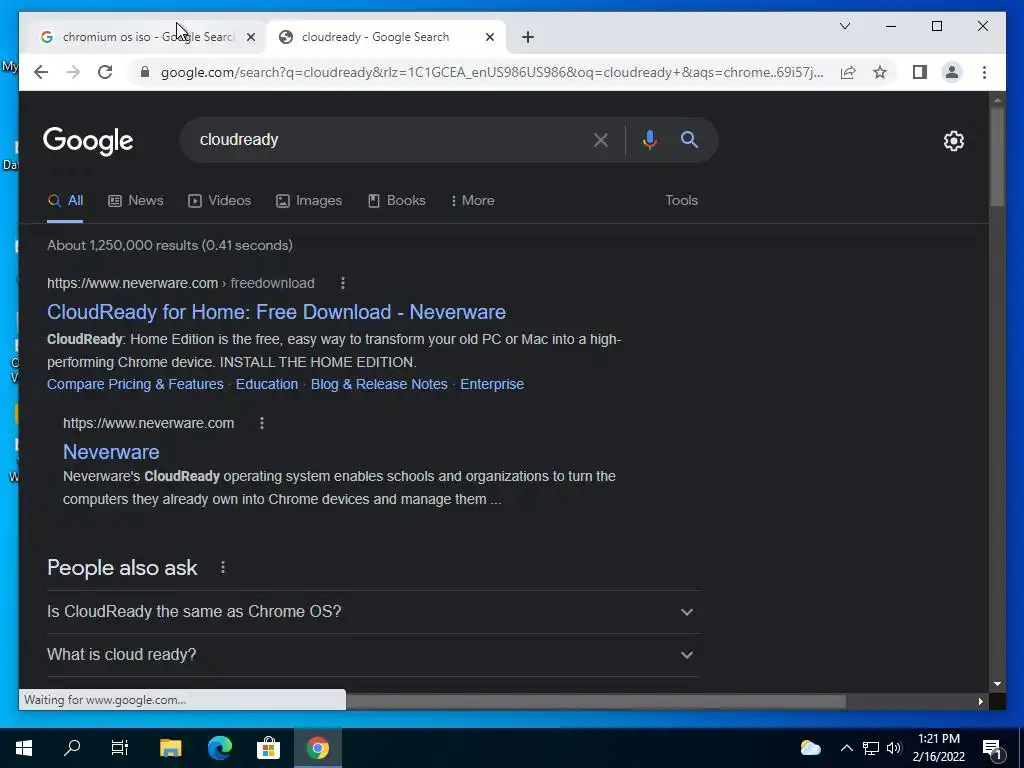This screenshot has height=768, width=1024.
Task: Open the More search filters dropdown
Action: click(473, 200)
